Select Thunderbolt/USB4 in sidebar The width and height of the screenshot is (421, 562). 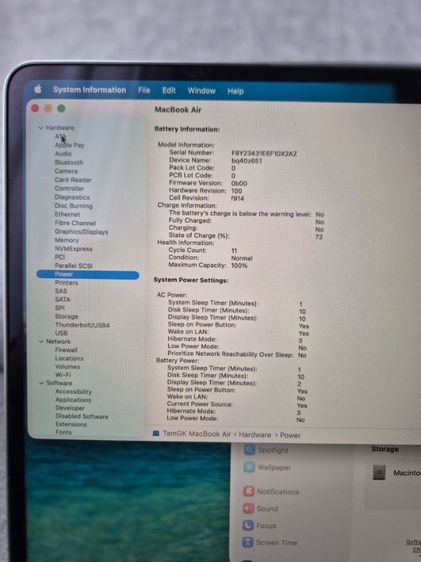click(82, 325)
